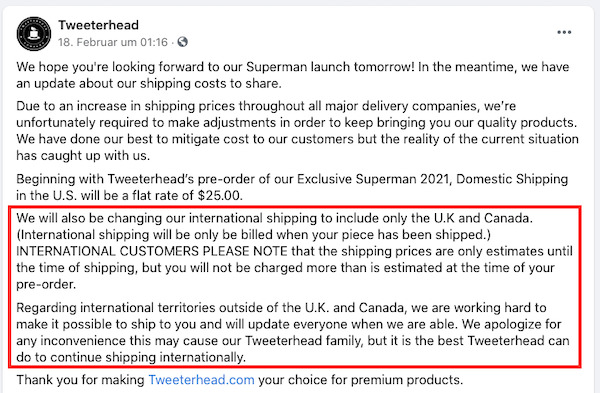This screenshot has width=600, height=393.
Task: Open the post timestamp 18. Februar um 01:16
Action: 113,42
